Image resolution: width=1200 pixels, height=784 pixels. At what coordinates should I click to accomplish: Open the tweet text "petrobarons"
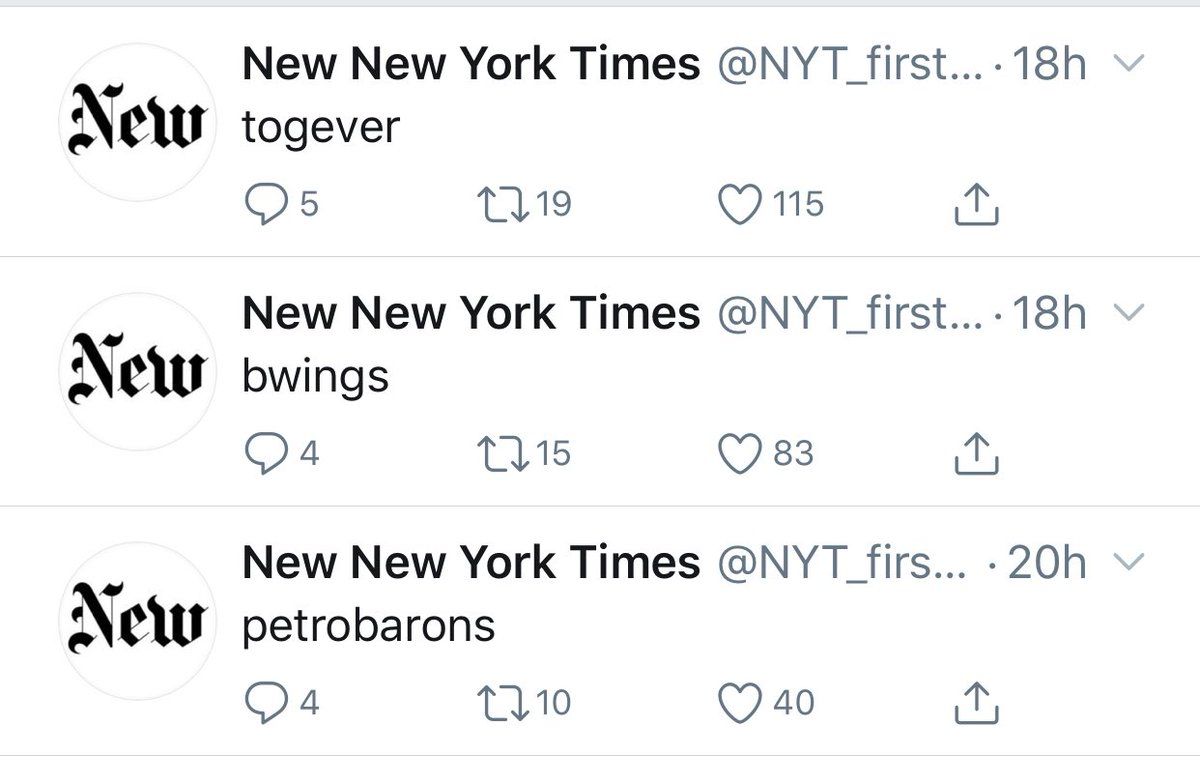[x=369, y=626]
